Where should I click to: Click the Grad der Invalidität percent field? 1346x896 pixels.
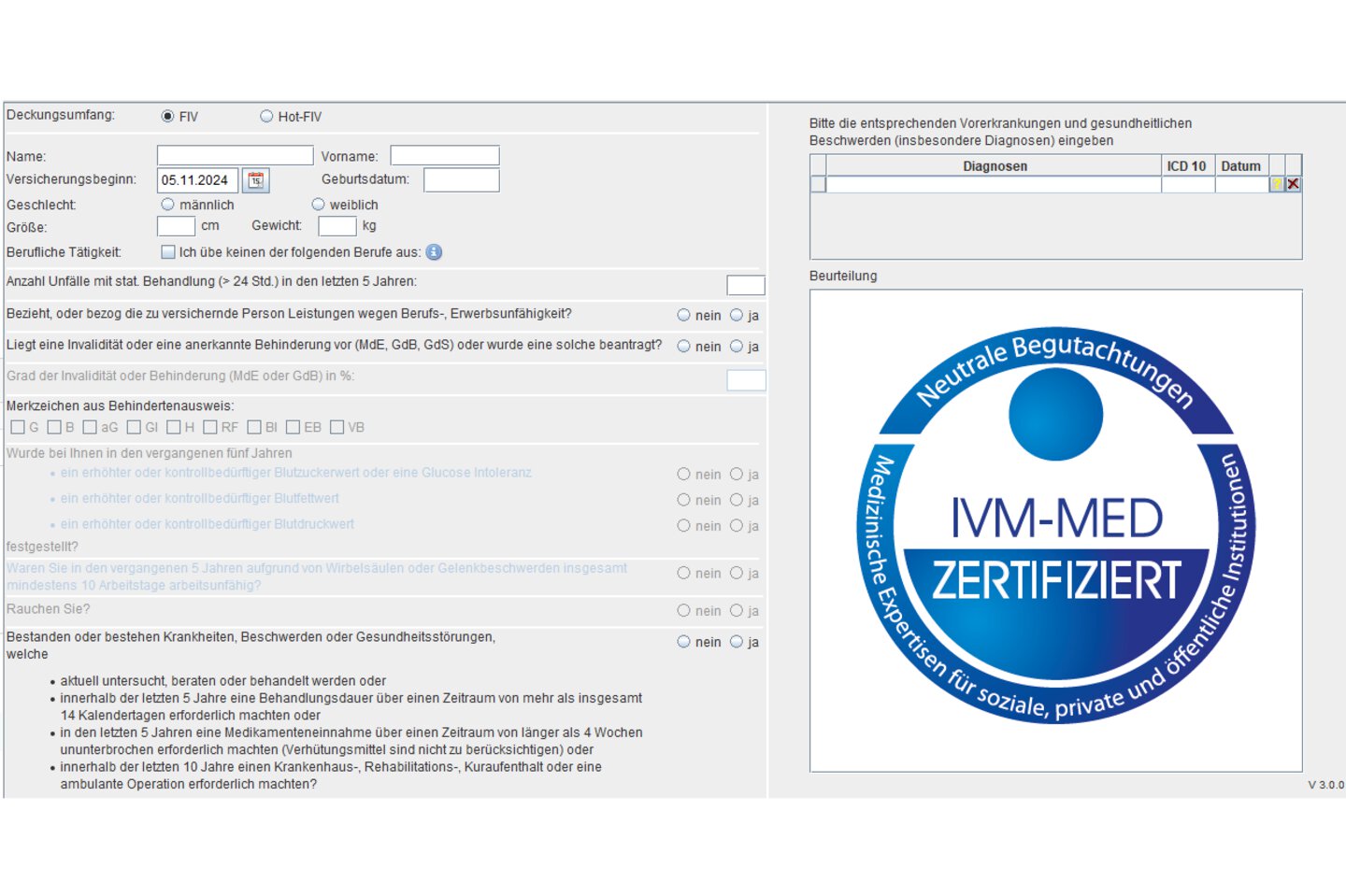coord(746,379)
